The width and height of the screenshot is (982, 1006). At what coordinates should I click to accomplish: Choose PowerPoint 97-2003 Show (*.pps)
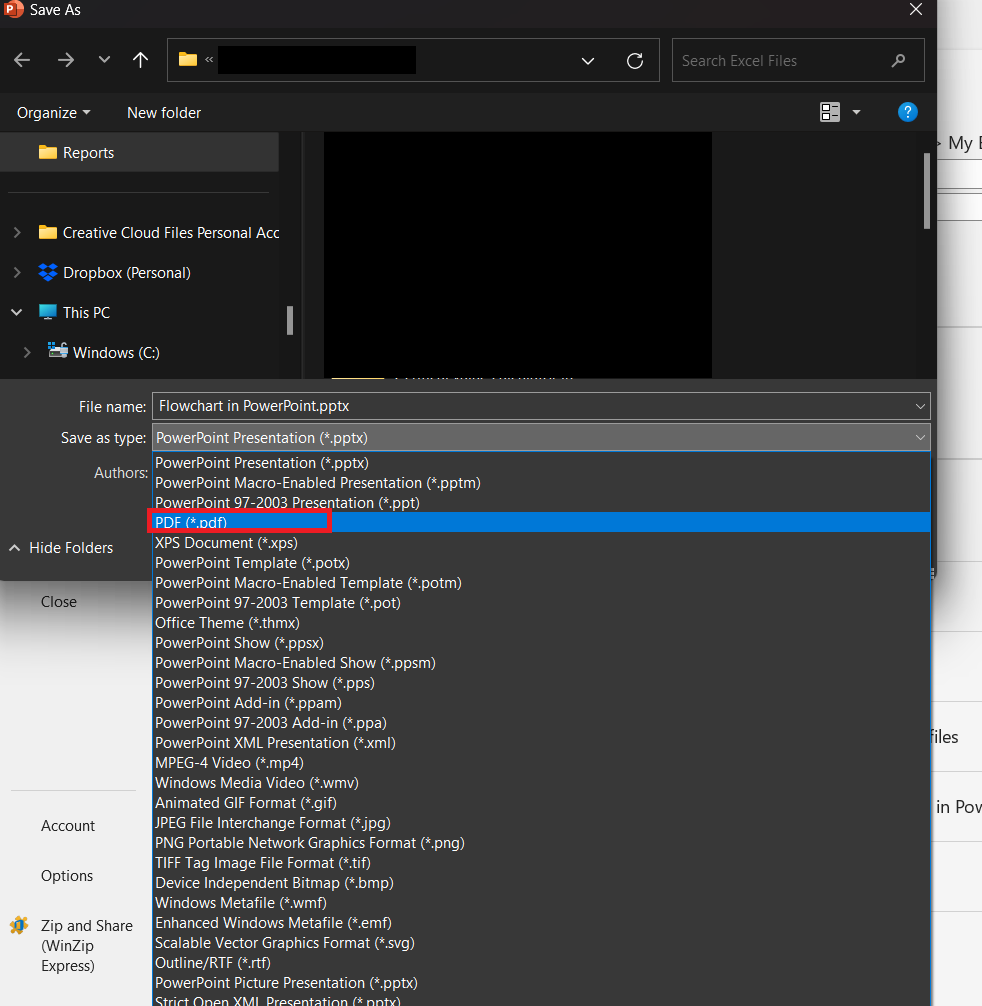(x=541, y=683)
